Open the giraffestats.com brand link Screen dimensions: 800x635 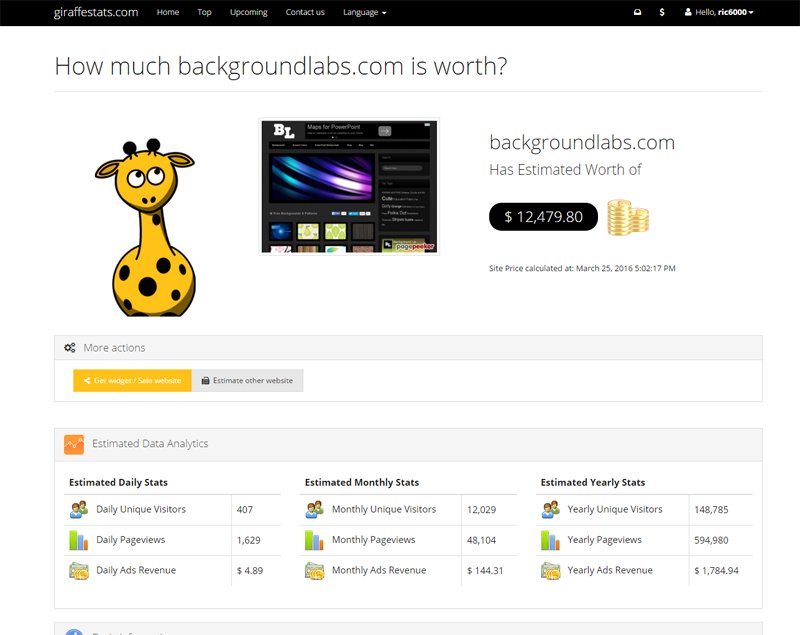click(96, 12)
